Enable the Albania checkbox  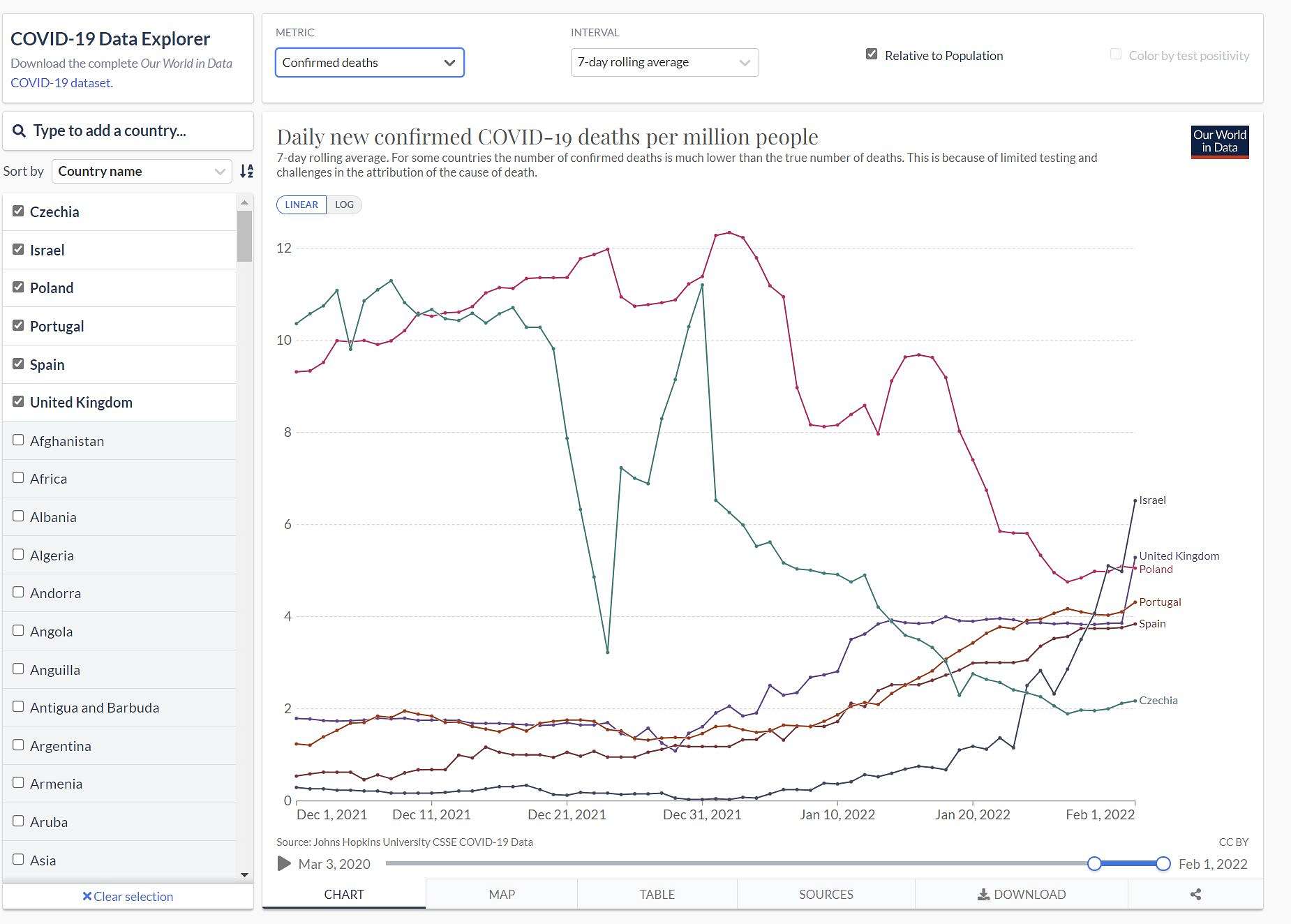[18, 516]
